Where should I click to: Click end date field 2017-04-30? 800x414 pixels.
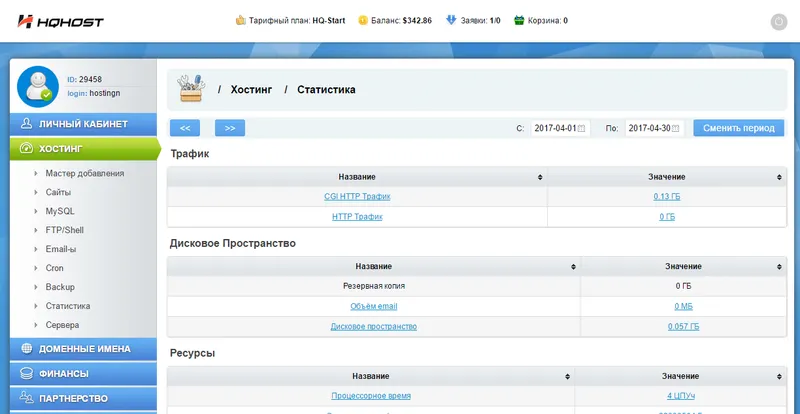655,128
